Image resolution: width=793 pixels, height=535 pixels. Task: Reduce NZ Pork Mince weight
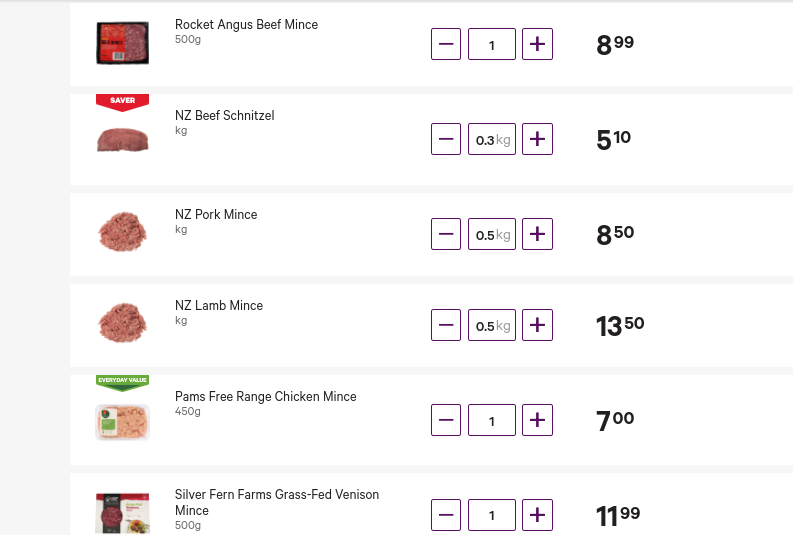click(446, 234)
